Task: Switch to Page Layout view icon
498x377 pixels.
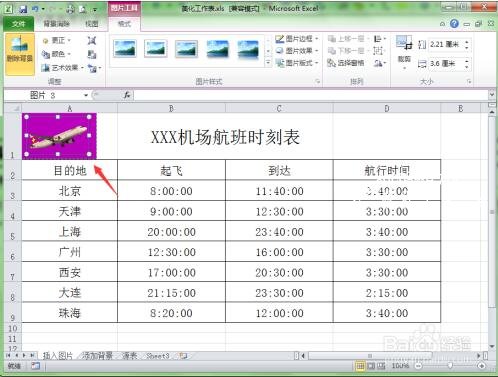Action: [371, 366]
